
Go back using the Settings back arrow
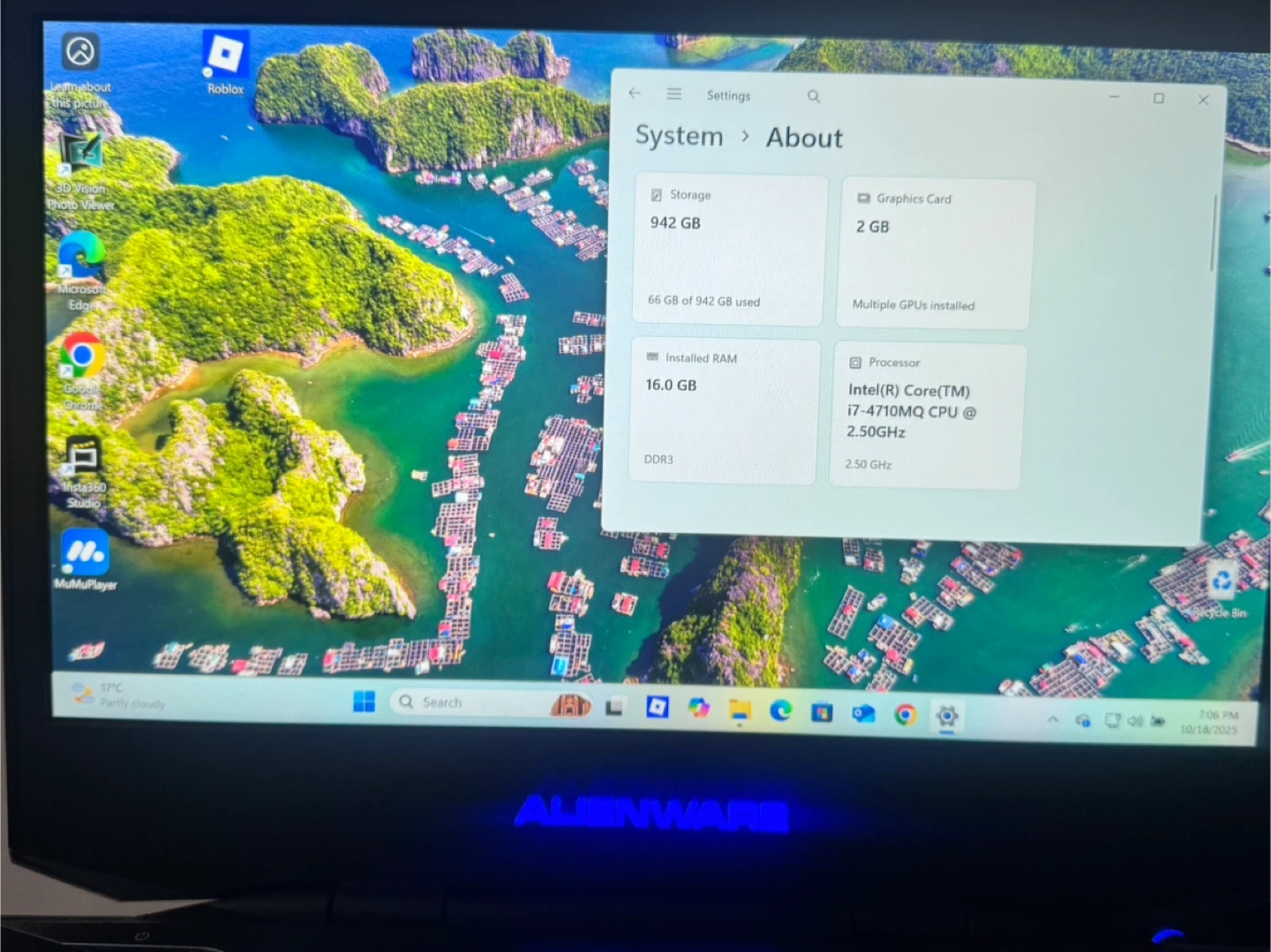coord(635,94)
